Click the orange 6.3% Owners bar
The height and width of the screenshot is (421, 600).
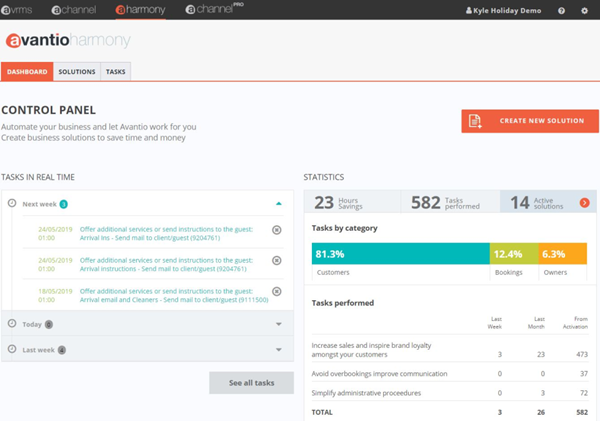pyautogui.click(x=562, y=254)
